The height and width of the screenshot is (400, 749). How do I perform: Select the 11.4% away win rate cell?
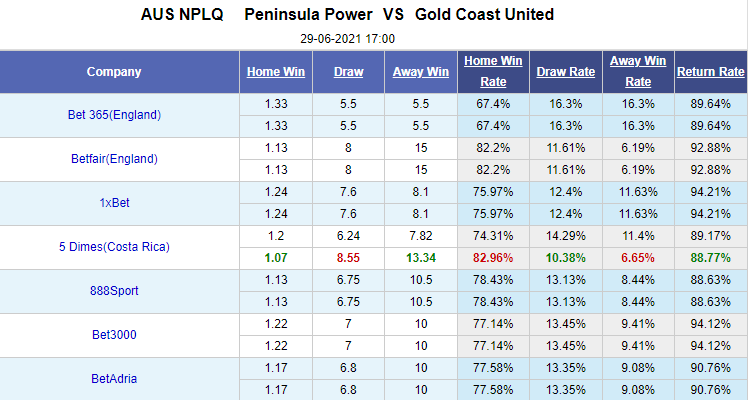coord(638,236)
